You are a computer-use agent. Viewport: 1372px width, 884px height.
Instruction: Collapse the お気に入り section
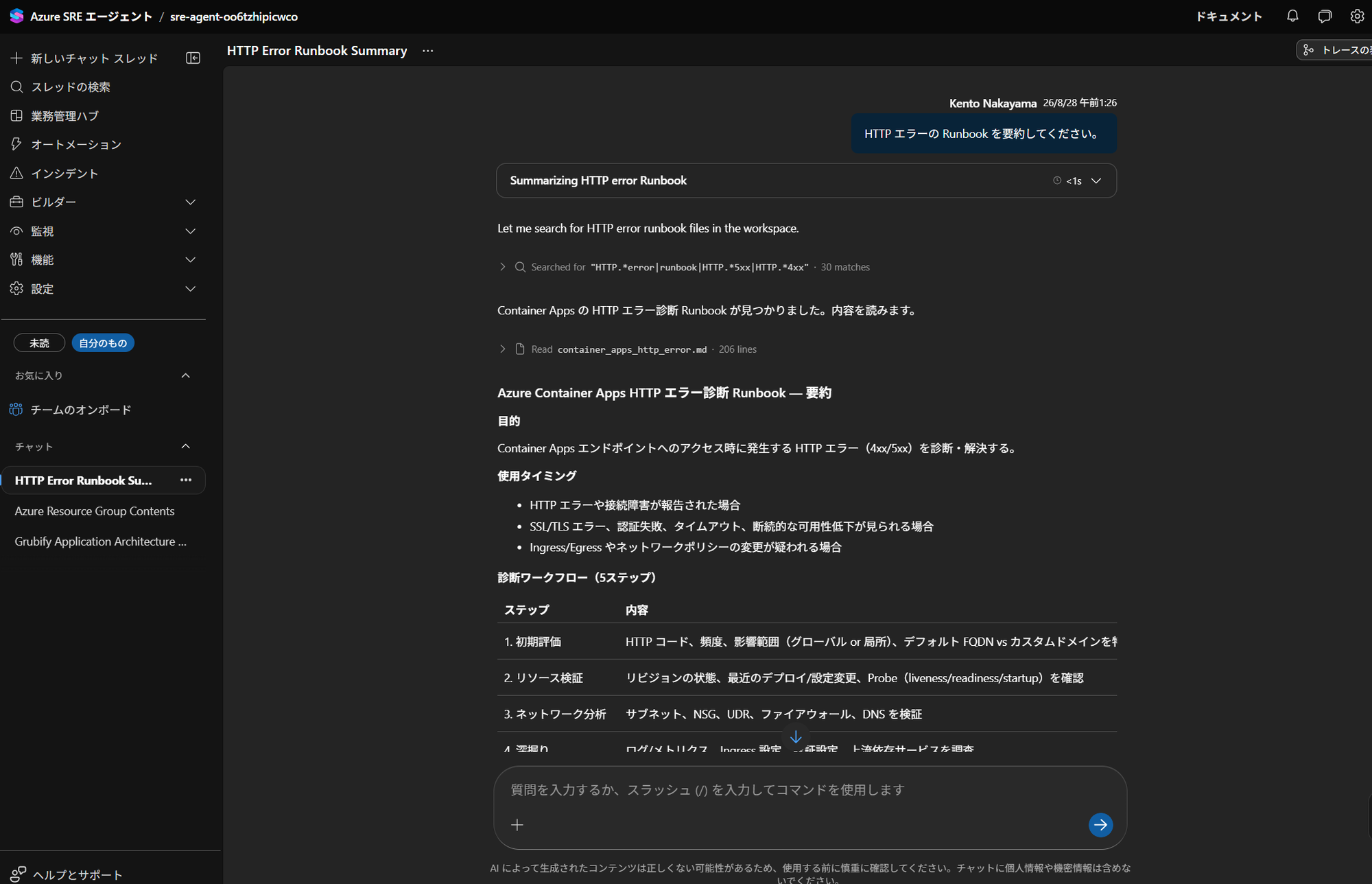(x=185, y=375)
